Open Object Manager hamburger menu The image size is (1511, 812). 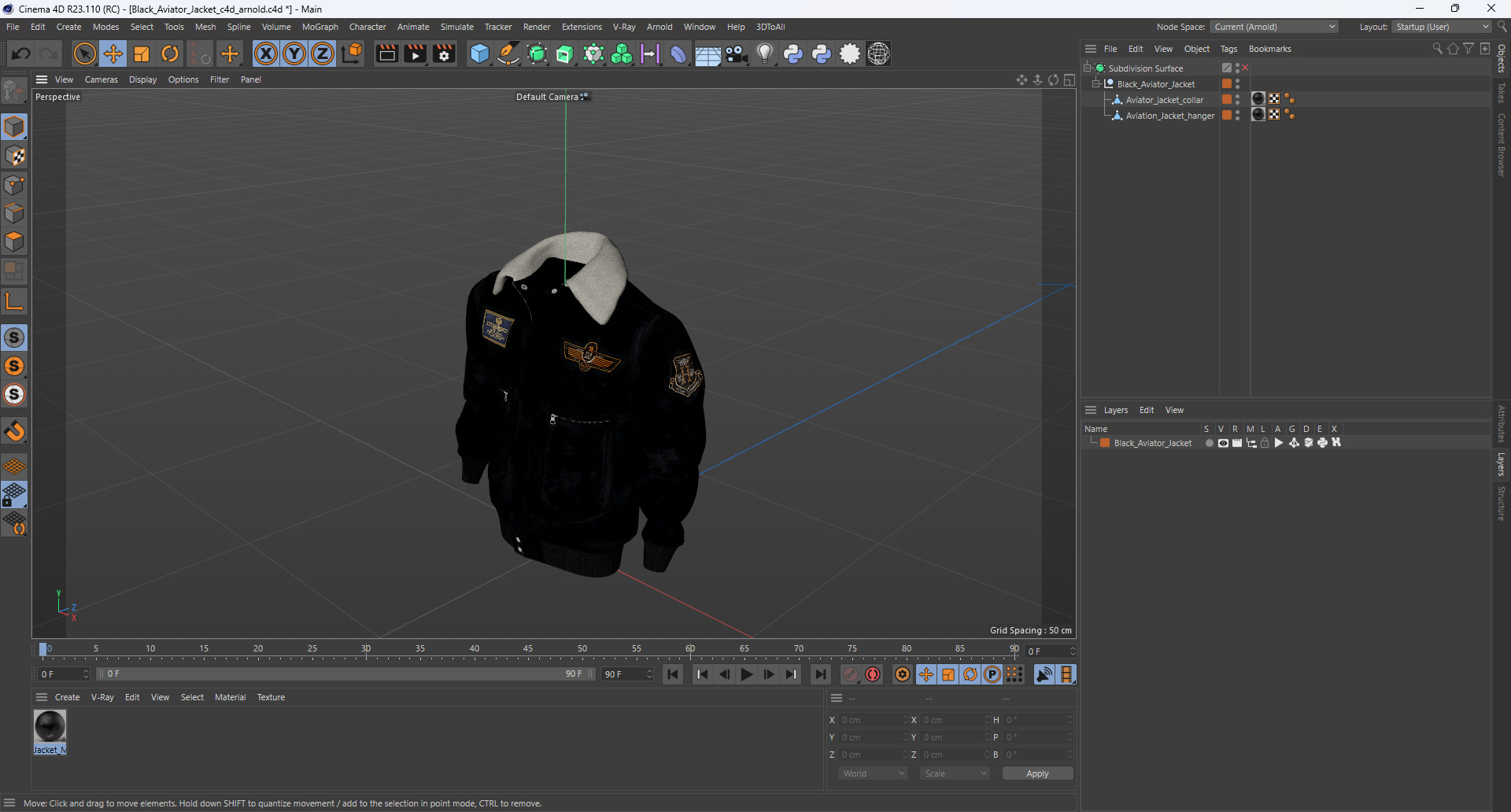coord(1091,49)
